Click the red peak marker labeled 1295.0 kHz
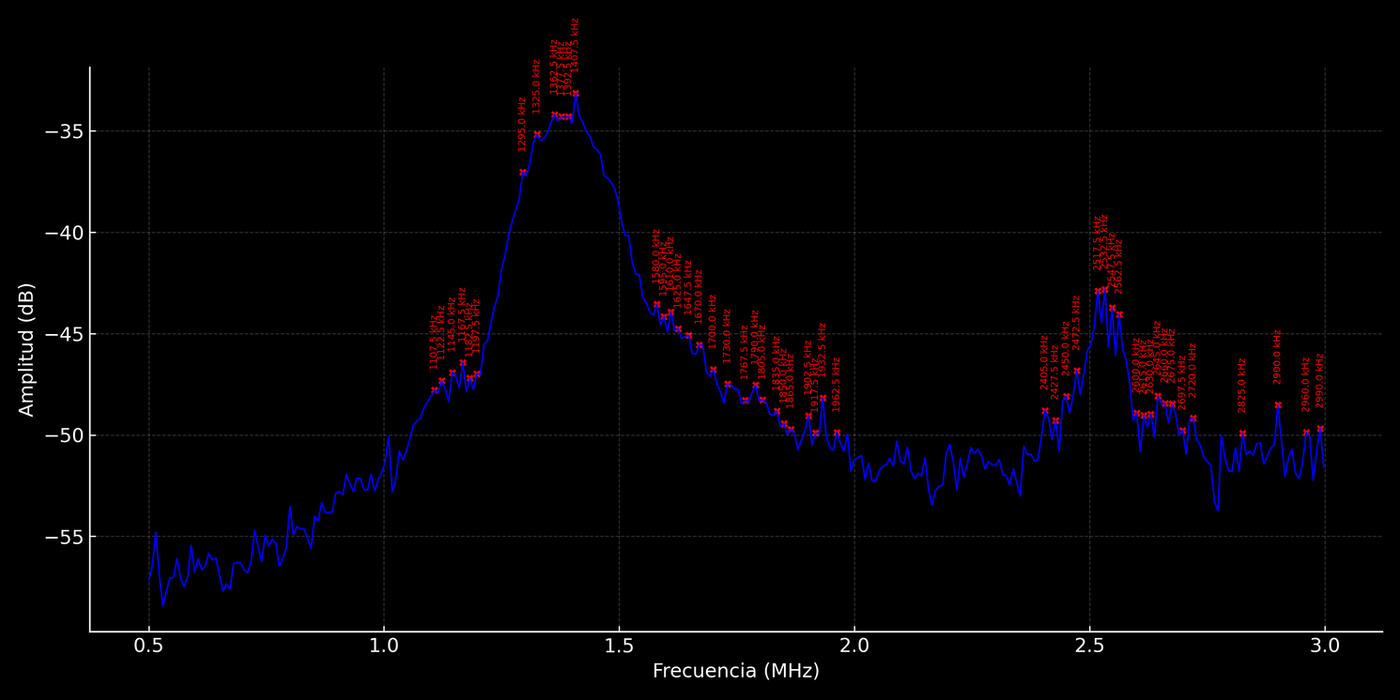1400x700 pixels. click(x=523, y=172)
